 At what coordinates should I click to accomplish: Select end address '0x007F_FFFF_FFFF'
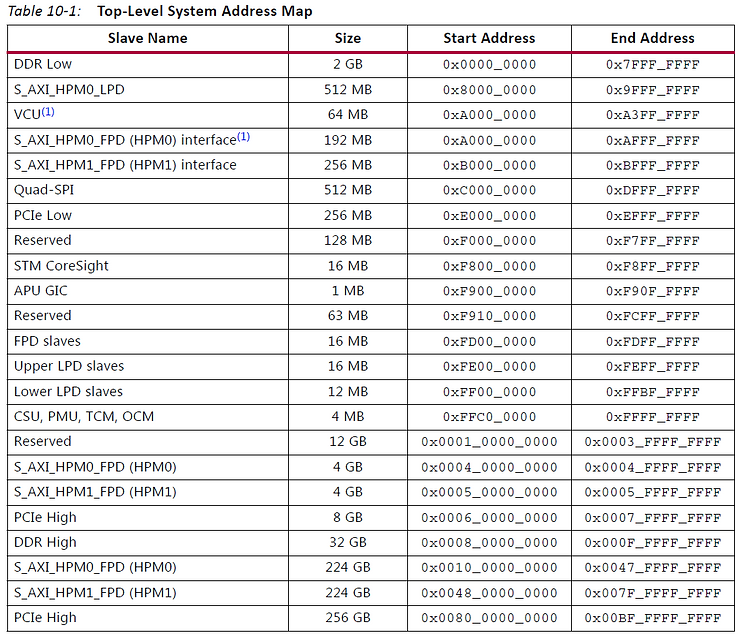[x=653, y=593]
